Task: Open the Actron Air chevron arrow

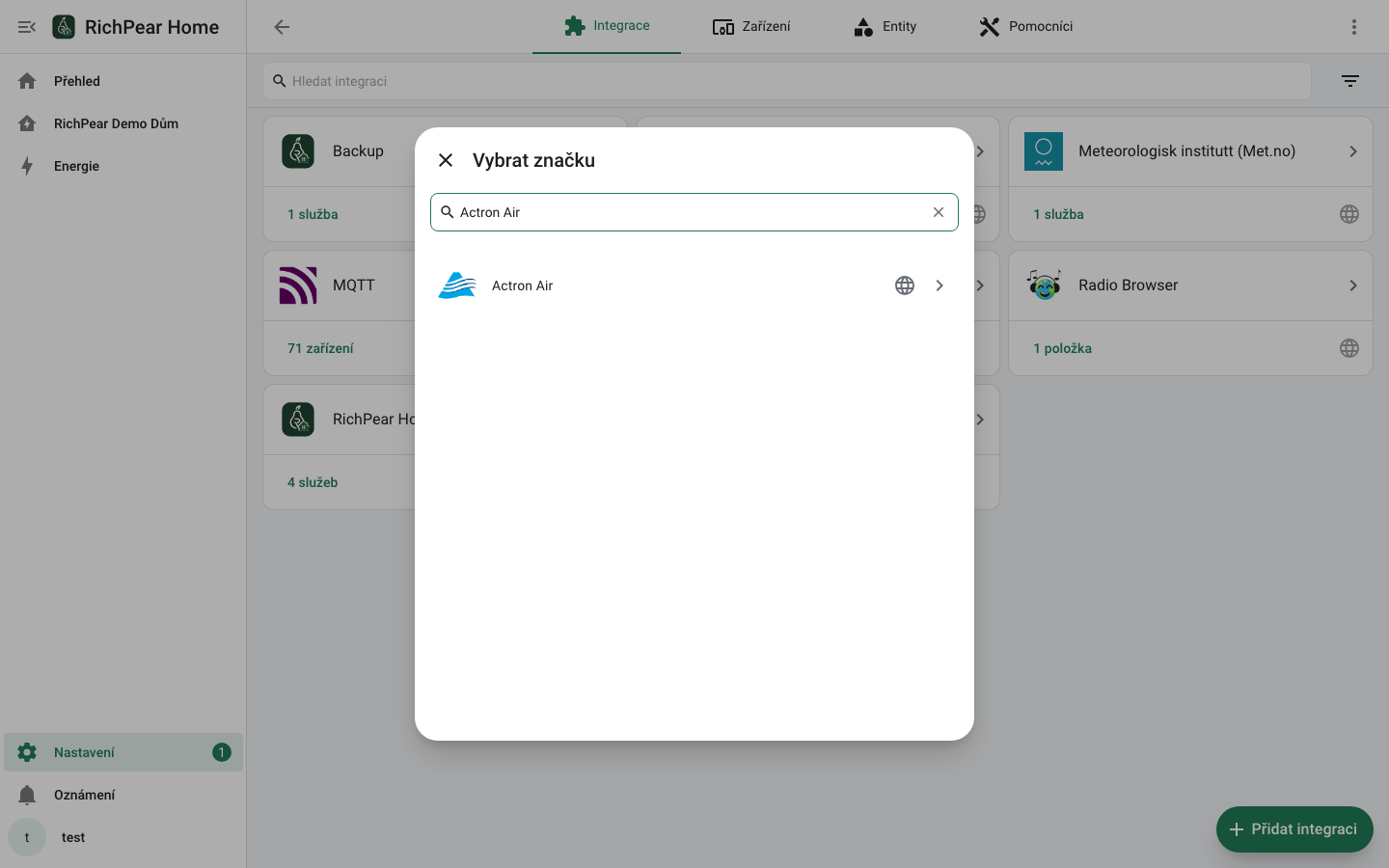Action: [x=940, y=285]
